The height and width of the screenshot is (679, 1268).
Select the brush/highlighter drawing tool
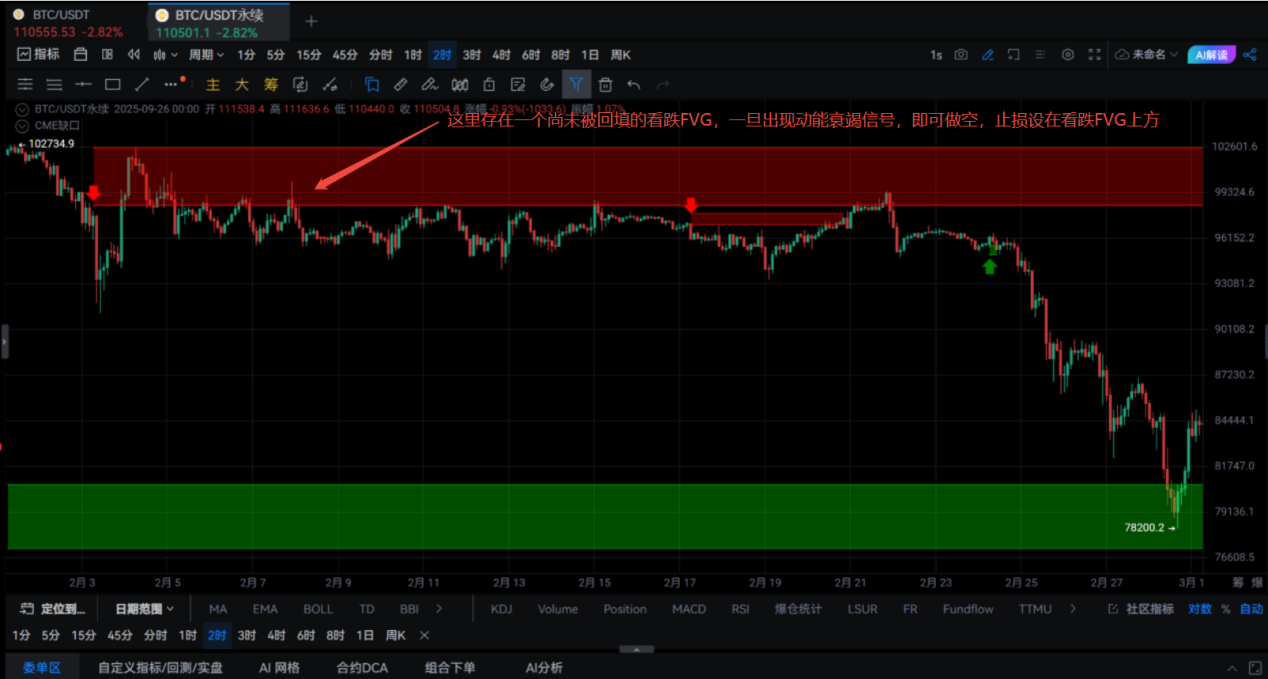pyautogui.click(x=431, y=84)
